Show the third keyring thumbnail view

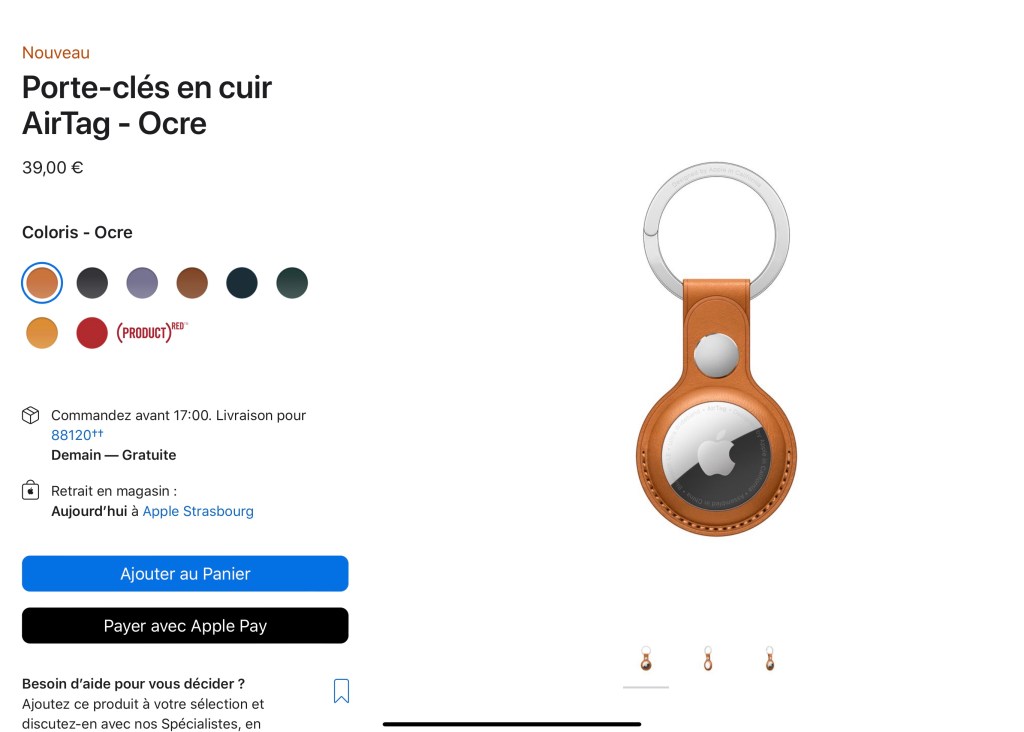point(770,659)
